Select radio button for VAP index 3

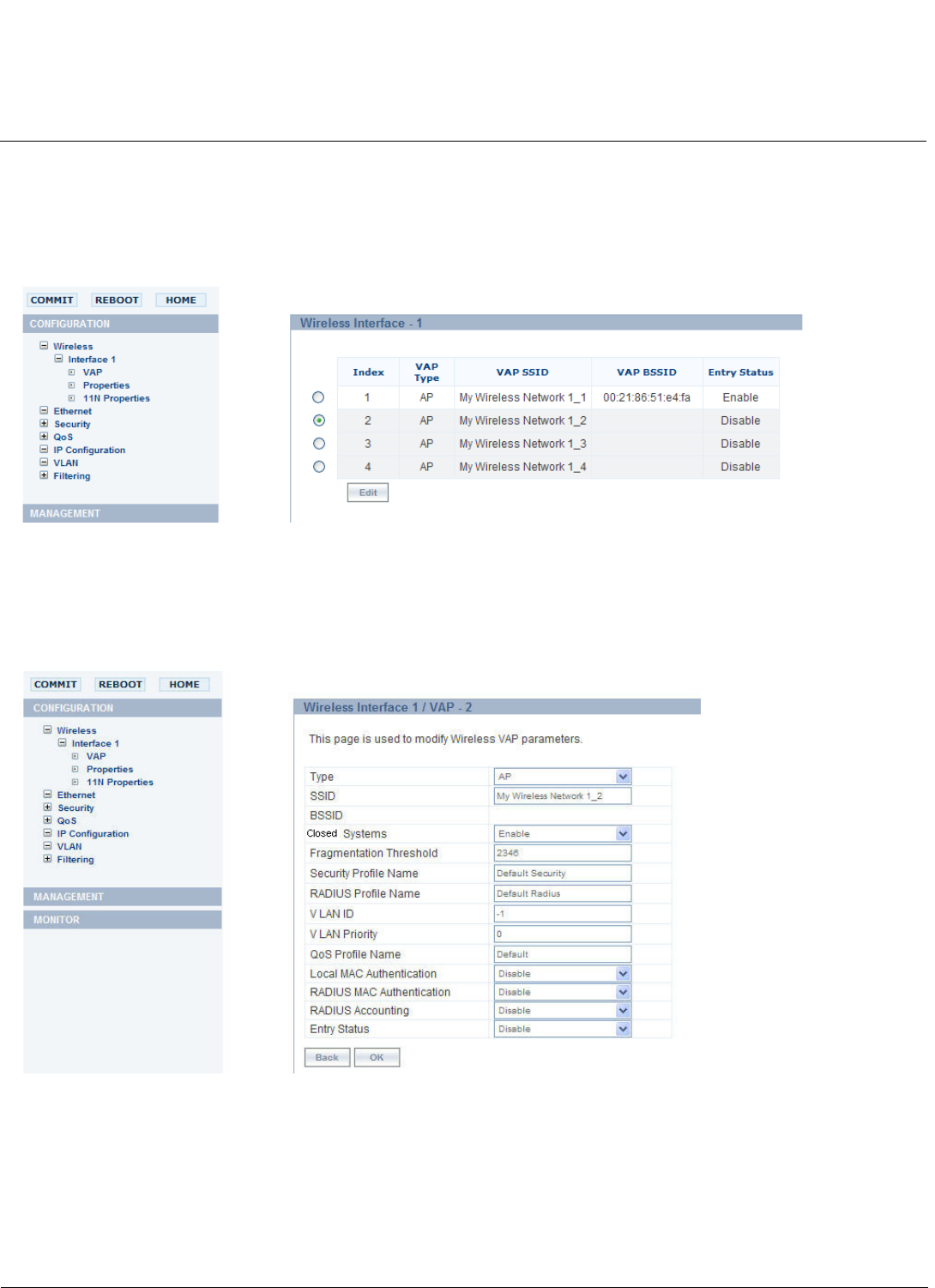pyautogui.click(x=319, y=444)
